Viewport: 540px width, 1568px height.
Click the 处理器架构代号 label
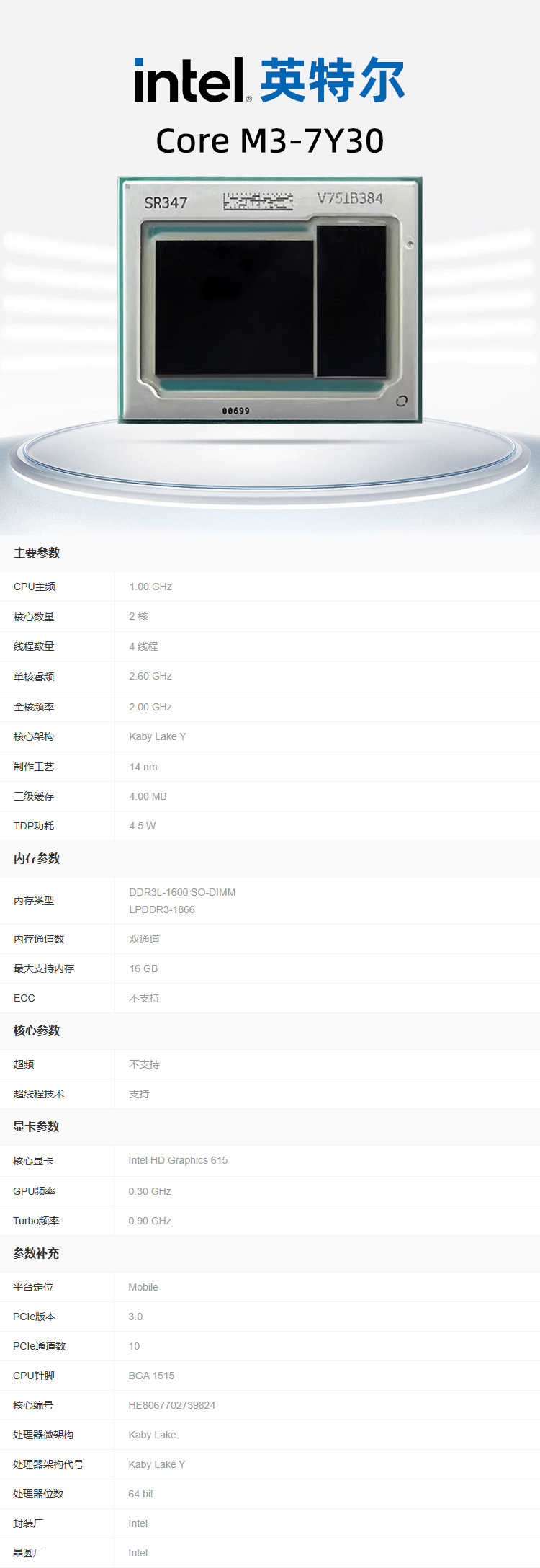coord(48,1464)
